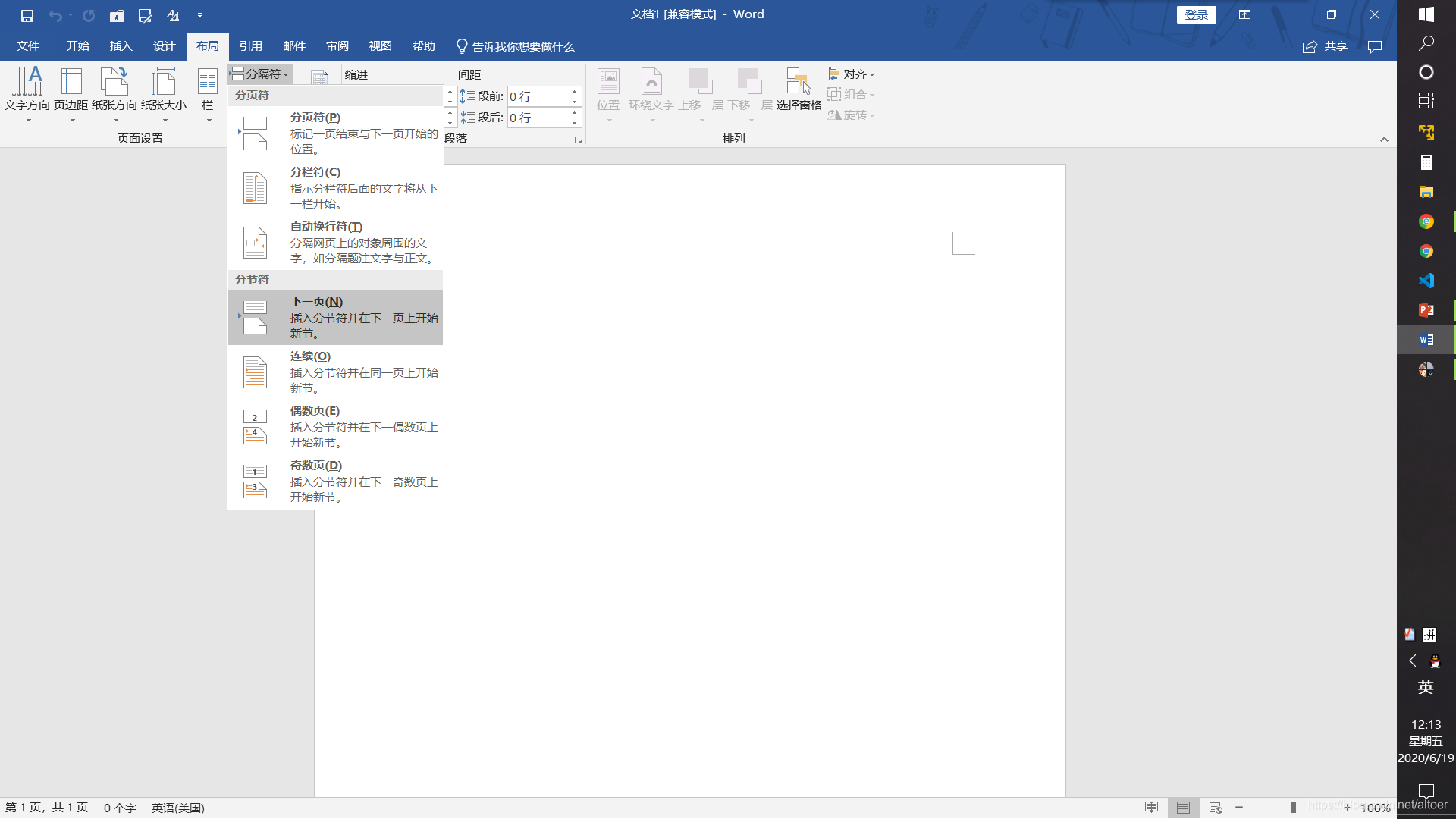Open Windows notification center icon
The width and height of the screenshot is (1456, 819).
(x=1426, y=791)
